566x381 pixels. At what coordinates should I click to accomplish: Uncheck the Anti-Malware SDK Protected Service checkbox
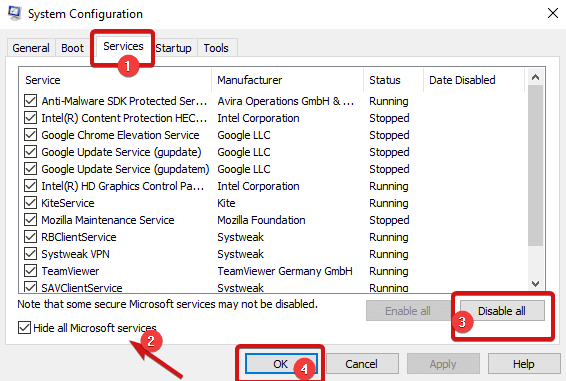coord(31,101)
